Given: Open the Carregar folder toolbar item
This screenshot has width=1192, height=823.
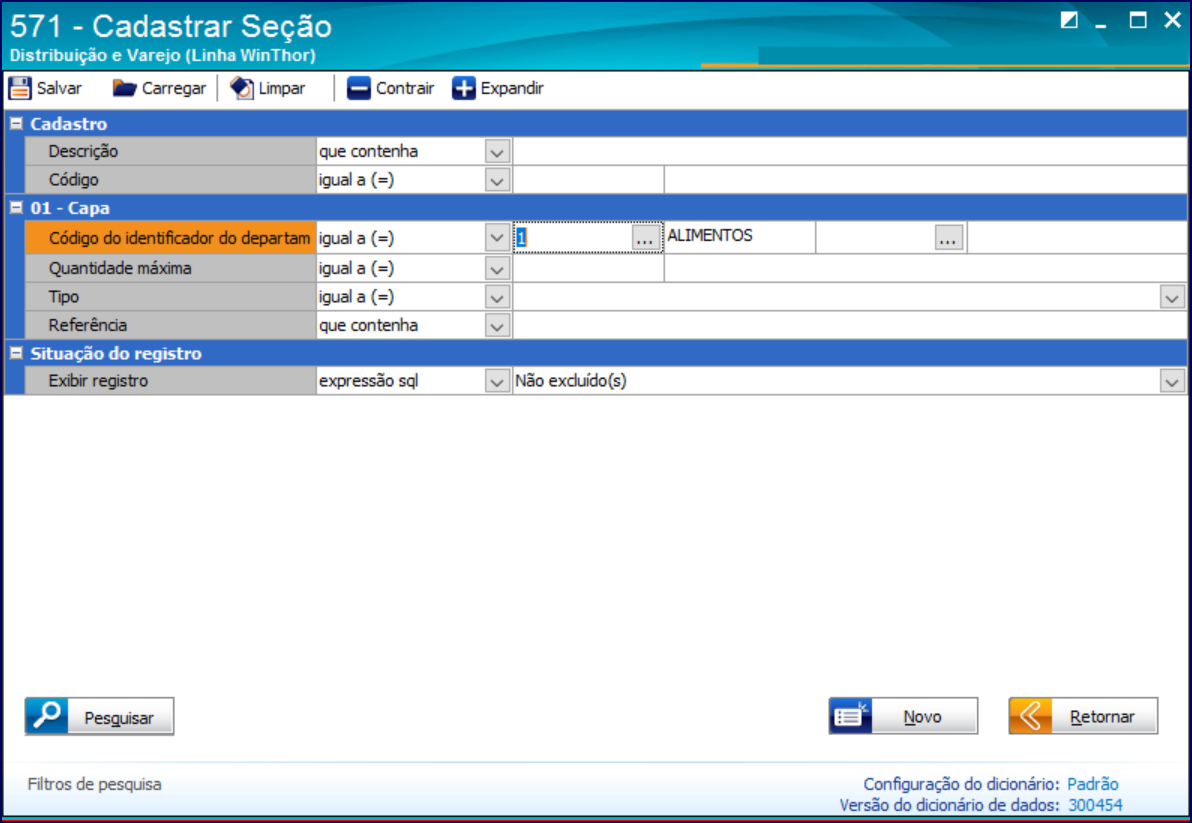Looking at the screenshot, I should (159, 88).
